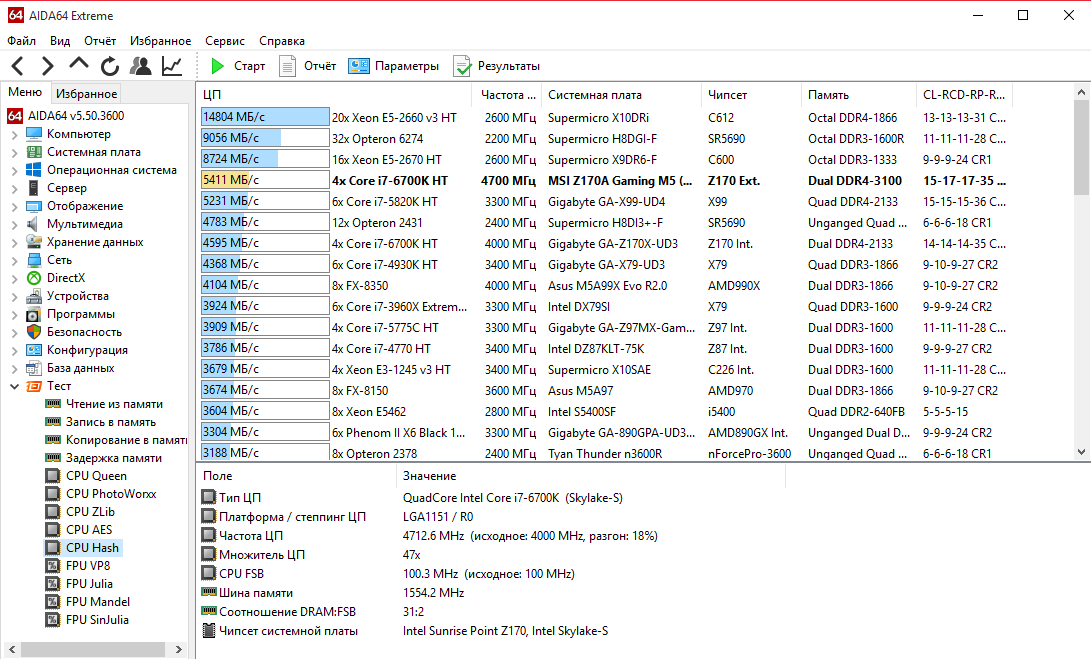Open the Вид menu
This screenshot has width=1092, height=659.
[60, 41]
